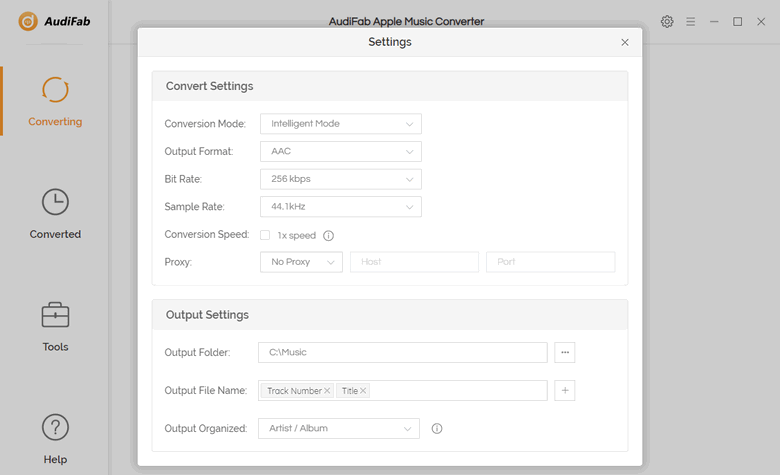Screen dimensions: 780x475
Task: Click the Output Settings section header
Action: (x=390, y=315)
